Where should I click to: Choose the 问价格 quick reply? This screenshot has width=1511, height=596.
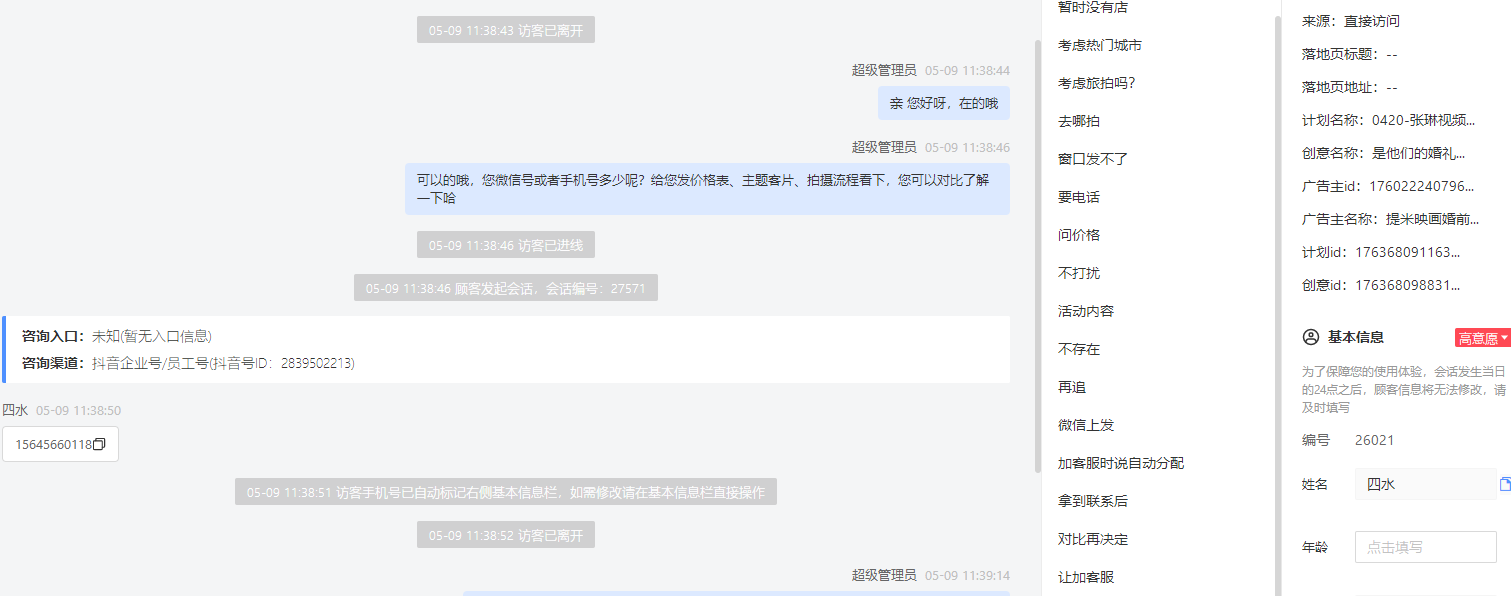[x=1079, y=235]
